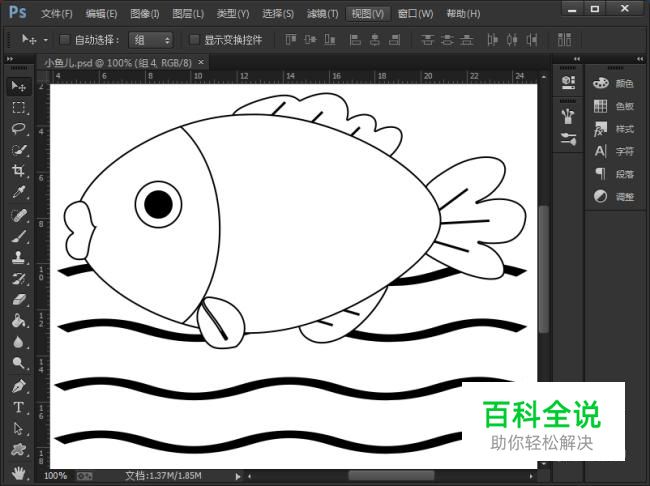
Task: Open the 颜色 color panel
Action: [613, 83]
